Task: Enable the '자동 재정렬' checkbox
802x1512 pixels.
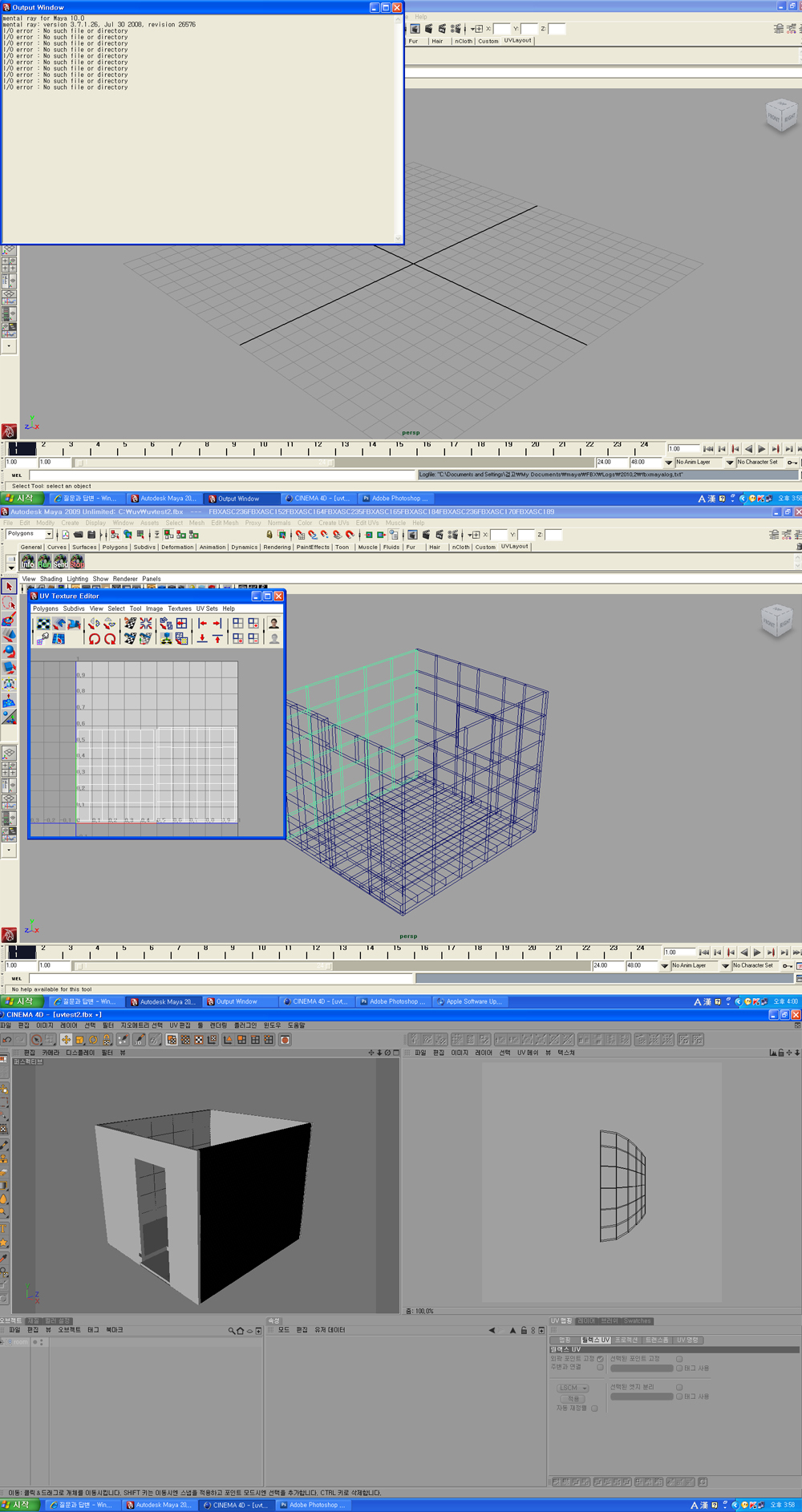Action: tap(594, 1408)
